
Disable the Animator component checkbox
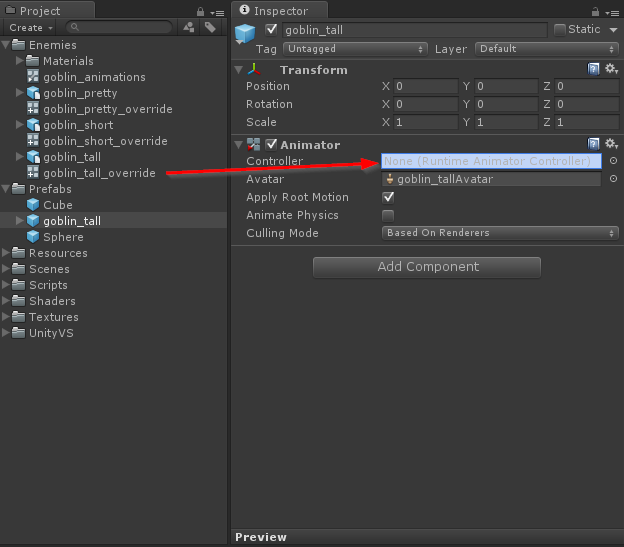click(271, 144)
